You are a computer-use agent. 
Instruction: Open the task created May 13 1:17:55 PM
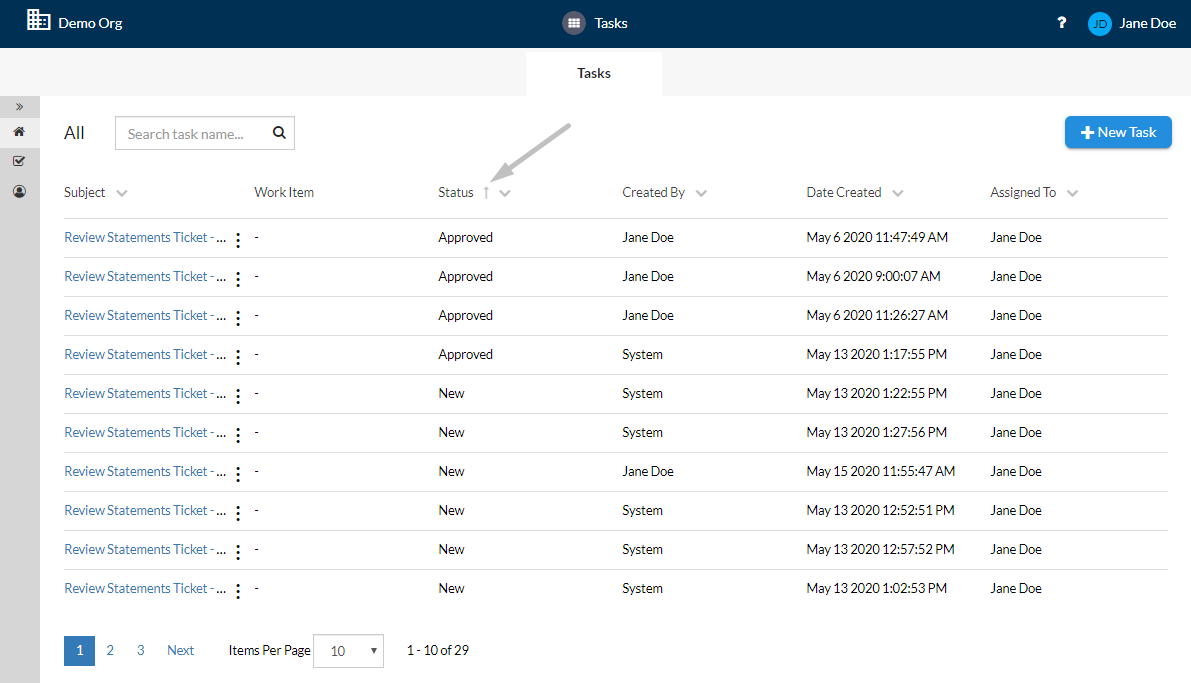coord(144,354)
